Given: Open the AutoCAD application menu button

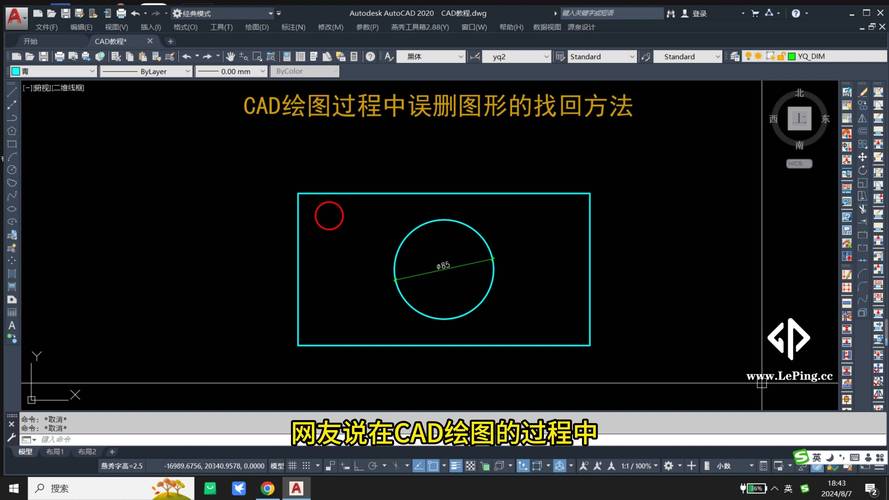Looking at the screenshot, I should tap(16, 16).
